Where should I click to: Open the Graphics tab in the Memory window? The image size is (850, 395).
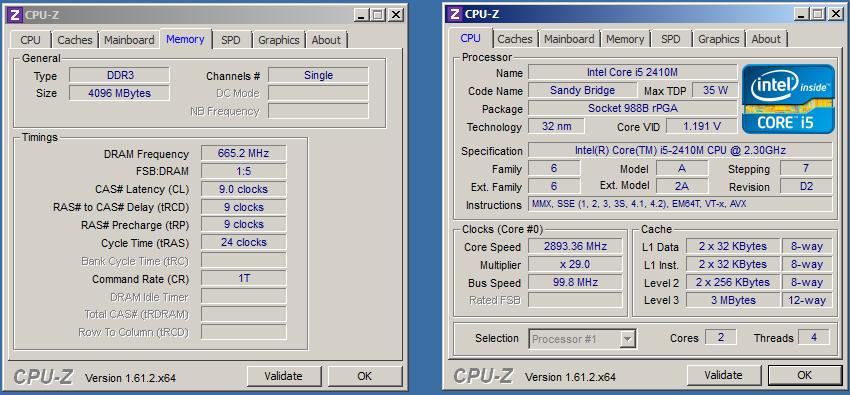(279, 40)
